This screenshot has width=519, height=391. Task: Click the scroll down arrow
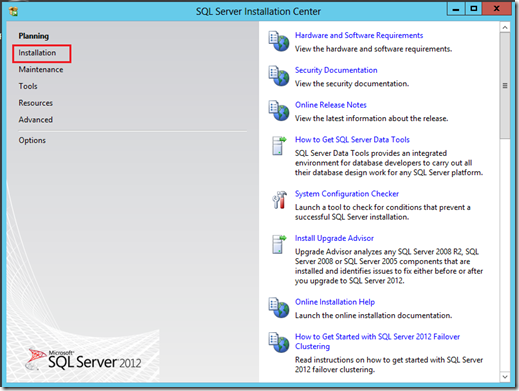(x=505, y=377)
